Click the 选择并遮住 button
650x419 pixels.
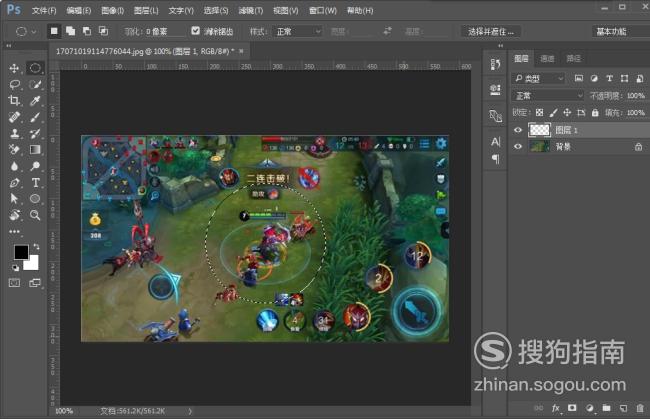tap(491, 31)
